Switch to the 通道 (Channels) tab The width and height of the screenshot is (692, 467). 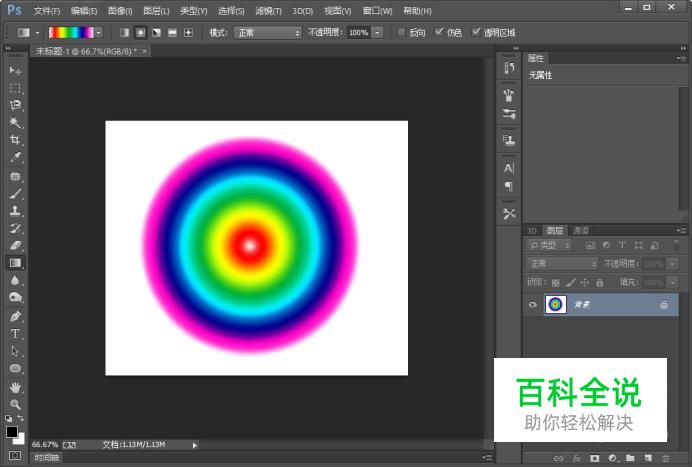[x=581, y=230]
